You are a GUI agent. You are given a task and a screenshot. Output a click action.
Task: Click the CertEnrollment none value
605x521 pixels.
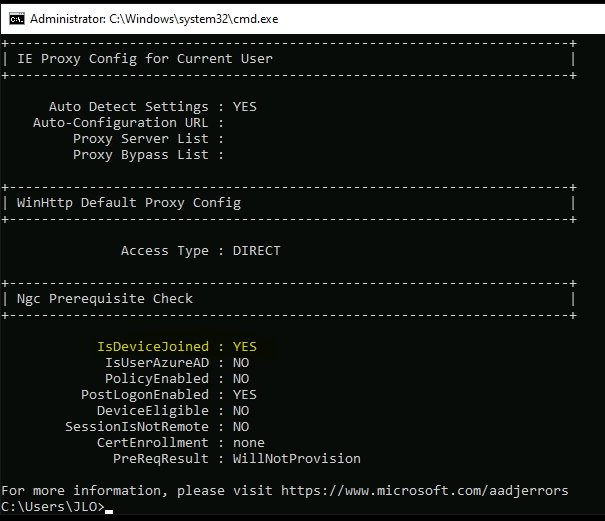click(248, 443)
